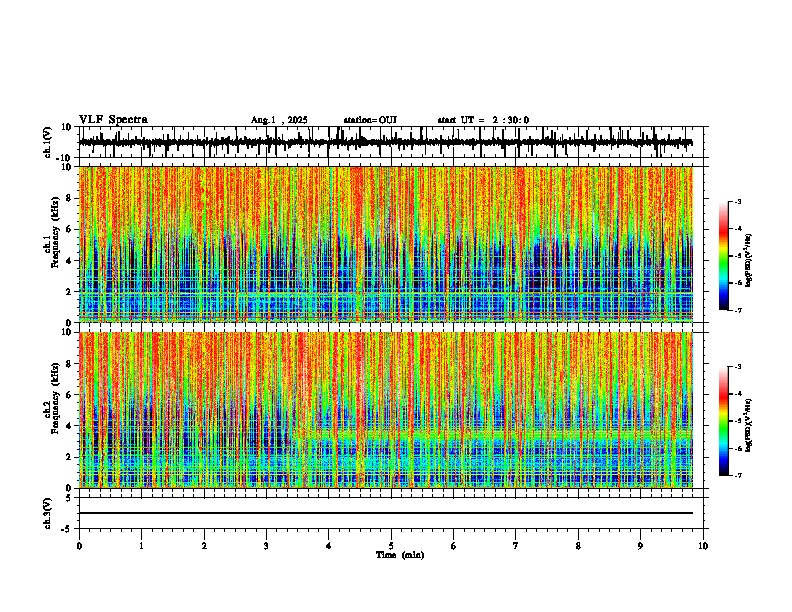Click time axis tick label "6"
792x612 pixels.
(454, 546)
